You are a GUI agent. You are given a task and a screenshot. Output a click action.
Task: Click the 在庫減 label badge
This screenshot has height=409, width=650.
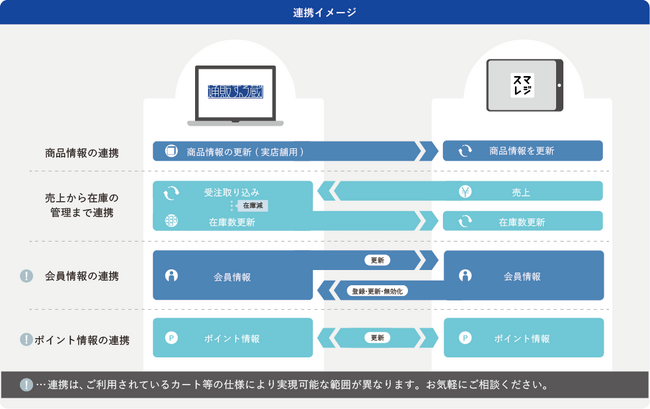tap(253, 205)
